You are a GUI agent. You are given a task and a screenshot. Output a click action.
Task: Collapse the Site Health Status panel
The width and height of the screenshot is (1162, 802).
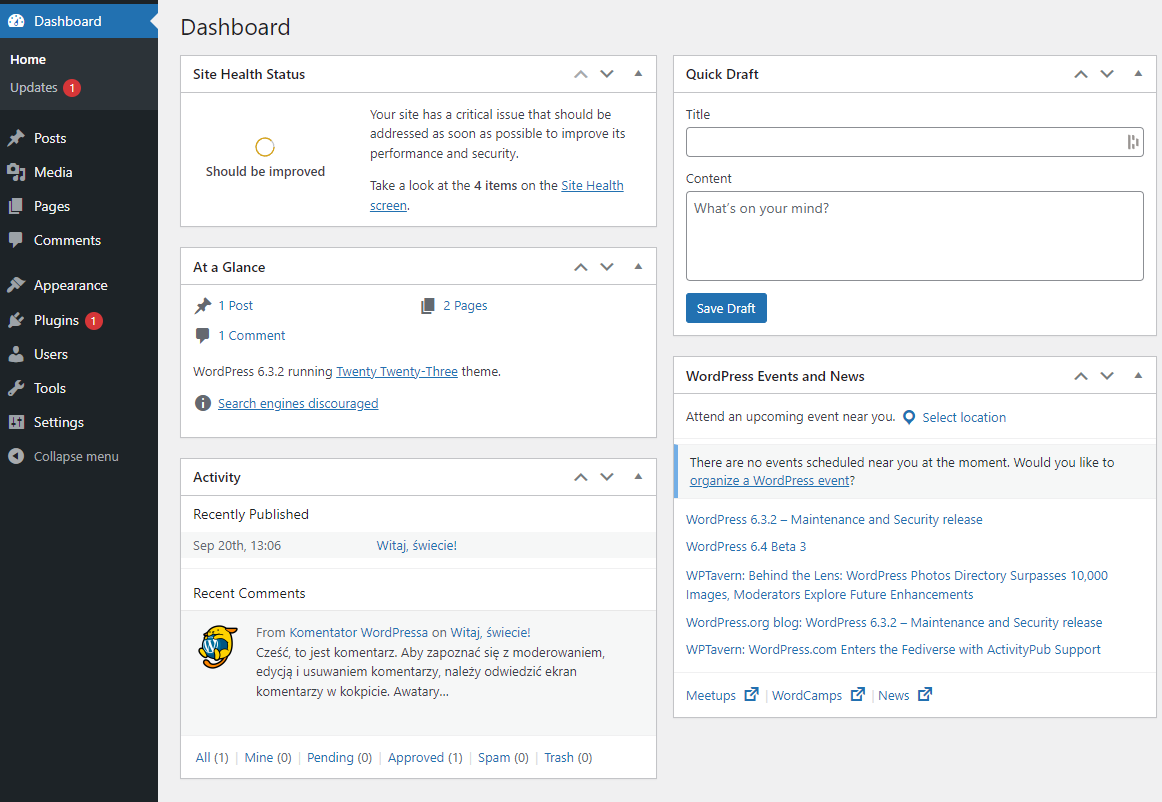tap(638, 73)
